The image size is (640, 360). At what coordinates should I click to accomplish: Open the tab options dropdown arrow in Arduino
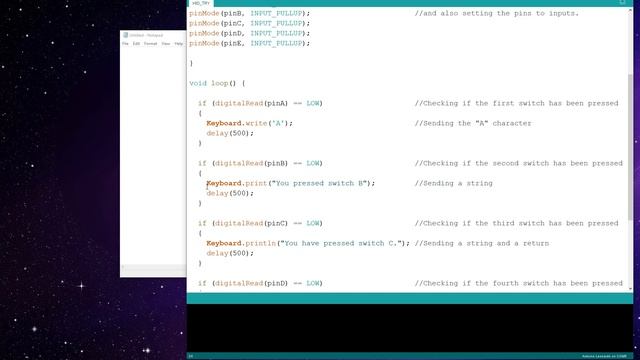(x=622, y=2)
